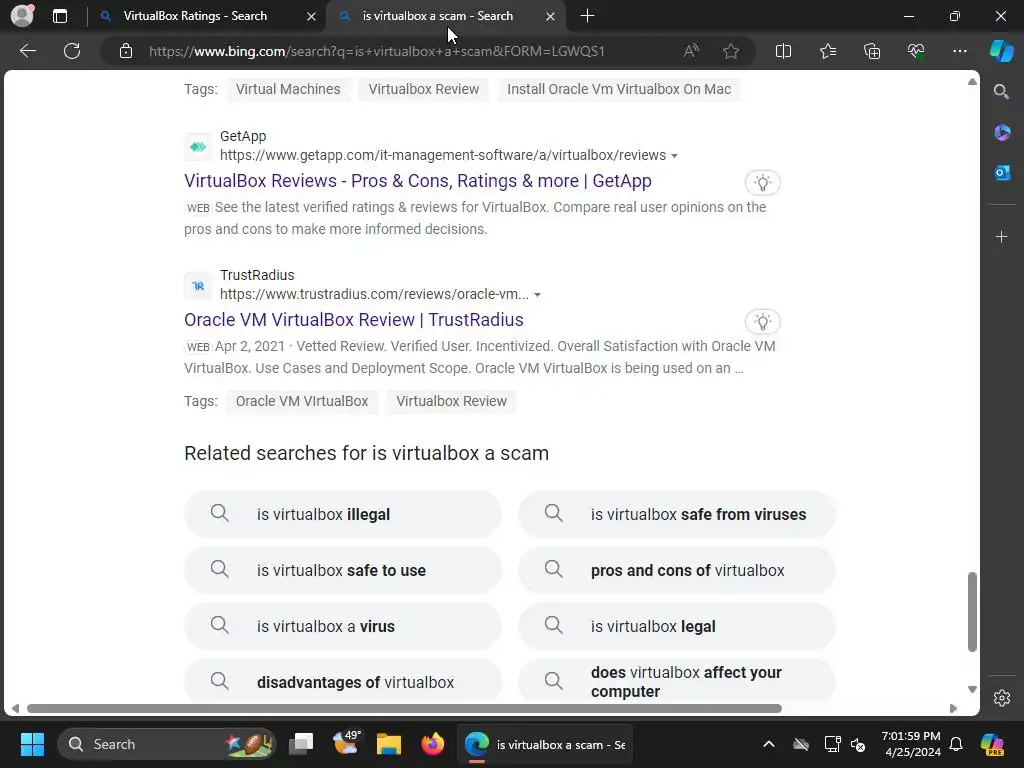Image resolution: width=1024 pixels, height=768 pixels.
Task: Open Copilot from the toolbar
Action: pos(1001,51)
